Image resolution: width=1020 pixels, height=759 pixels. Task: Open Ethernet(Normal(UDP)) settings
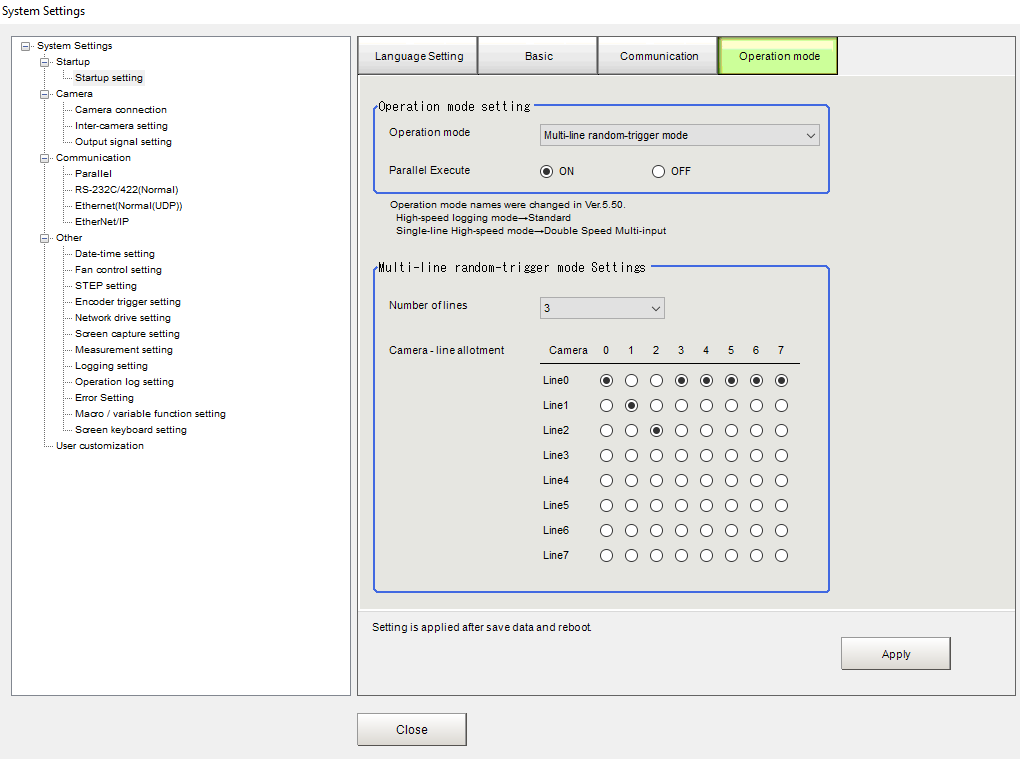[x=128, y=206]
